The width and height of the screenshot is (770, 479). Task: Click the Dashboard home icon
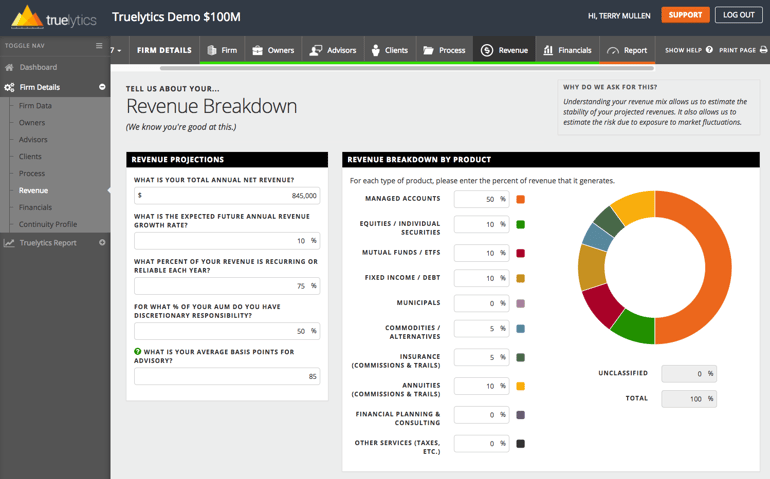9,67
